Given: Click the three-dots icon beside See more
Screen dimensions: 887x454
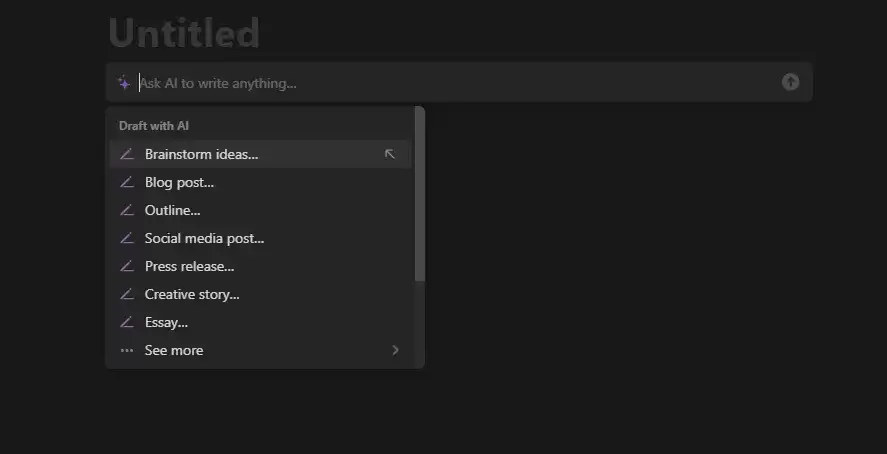Looking at the screenshot, I should (127, 351).
